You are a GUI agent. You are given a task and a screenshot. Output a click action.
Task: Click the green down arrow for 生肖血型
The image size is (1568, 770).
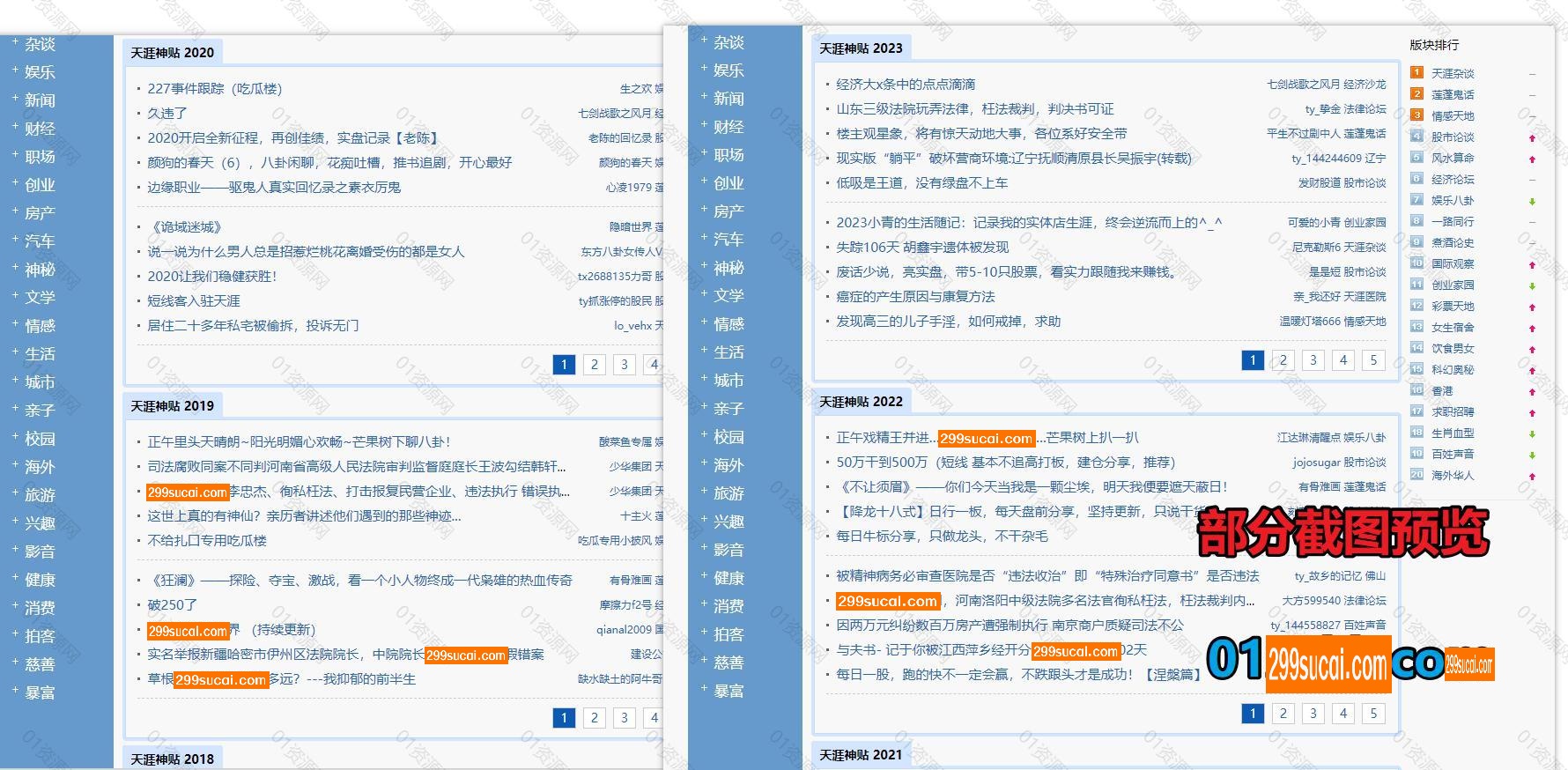1532,434
